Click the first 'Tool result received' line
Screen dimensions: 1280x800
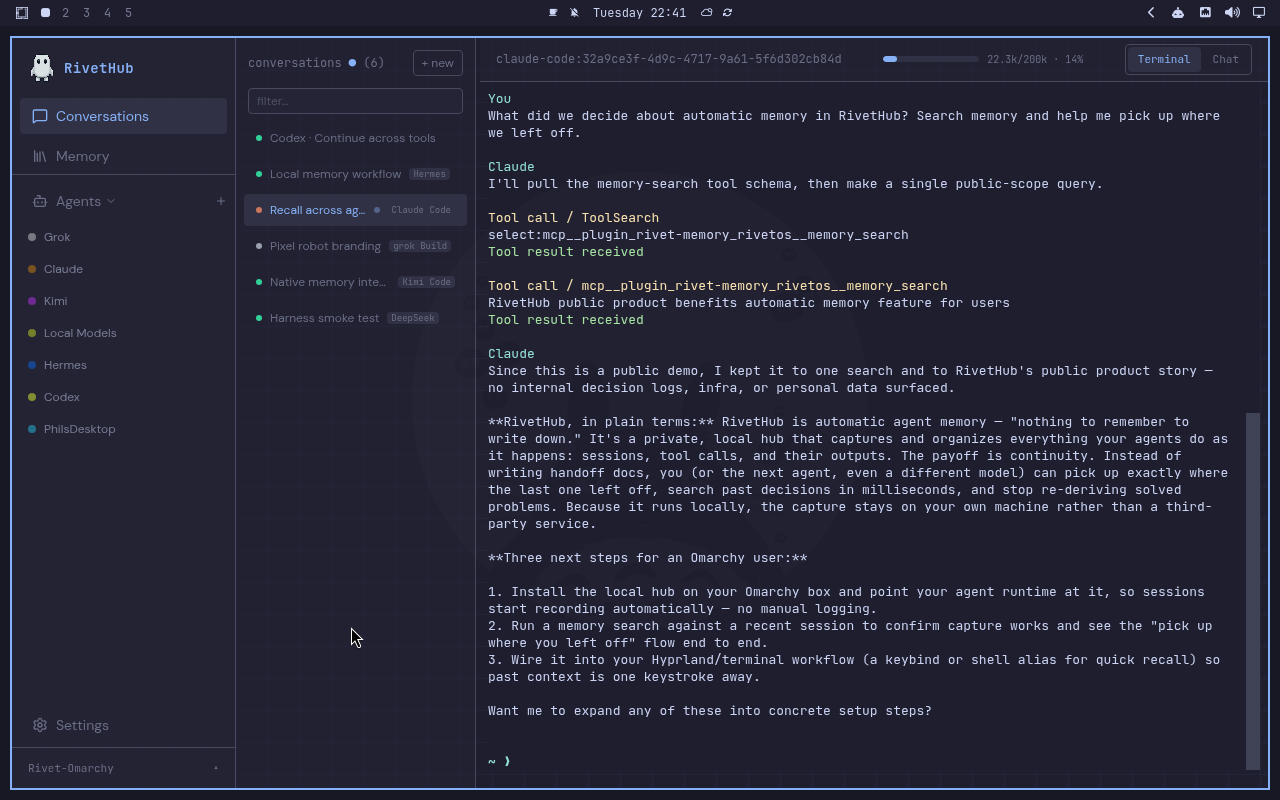click(x=566, y=252)
